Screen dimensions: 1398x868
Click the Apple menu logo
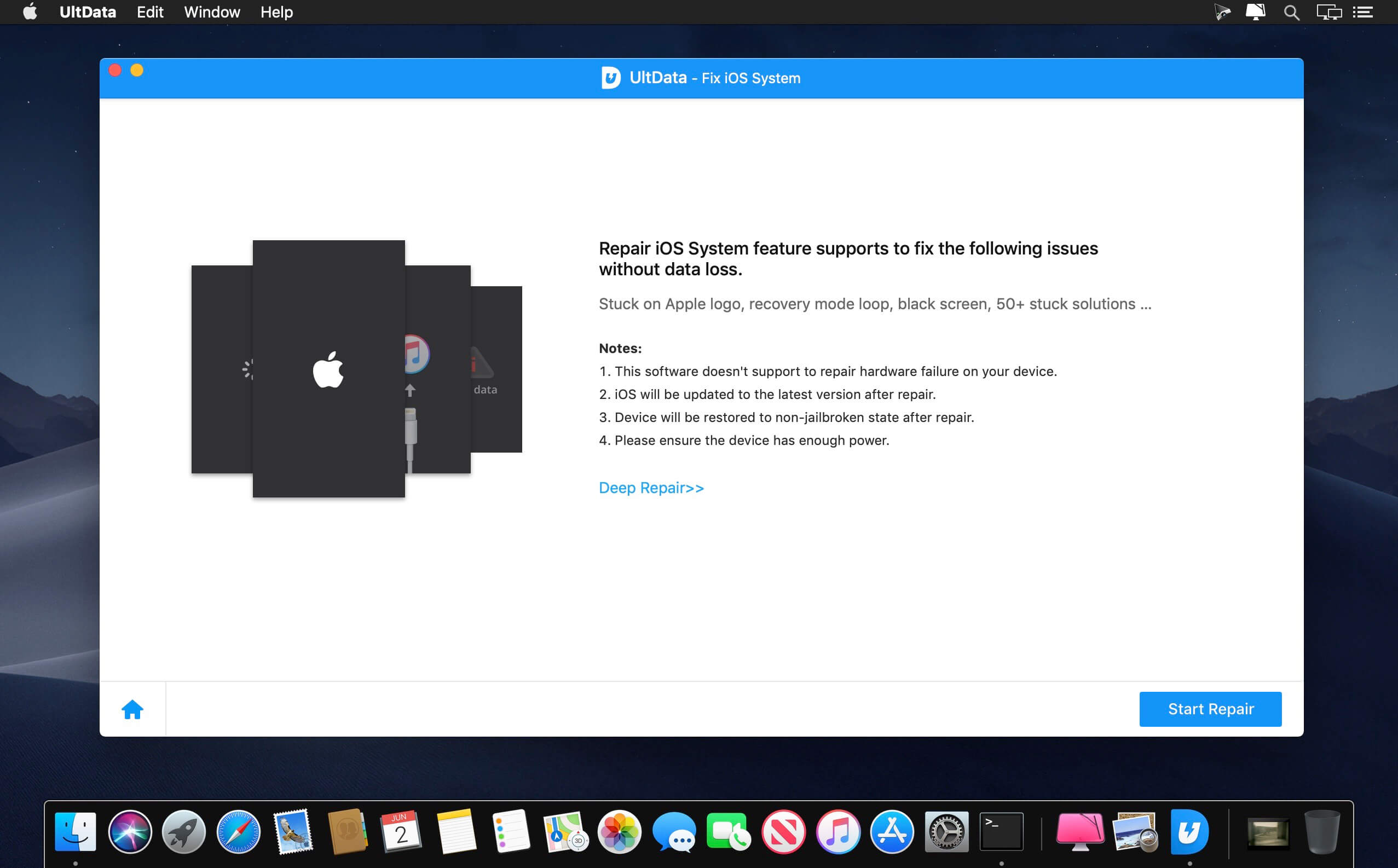click(x=30, y=12)
